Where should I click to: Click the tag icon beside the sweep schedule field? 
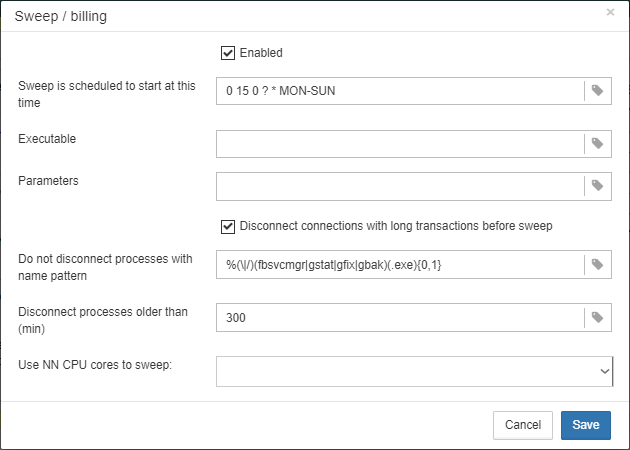coord(597,91)
